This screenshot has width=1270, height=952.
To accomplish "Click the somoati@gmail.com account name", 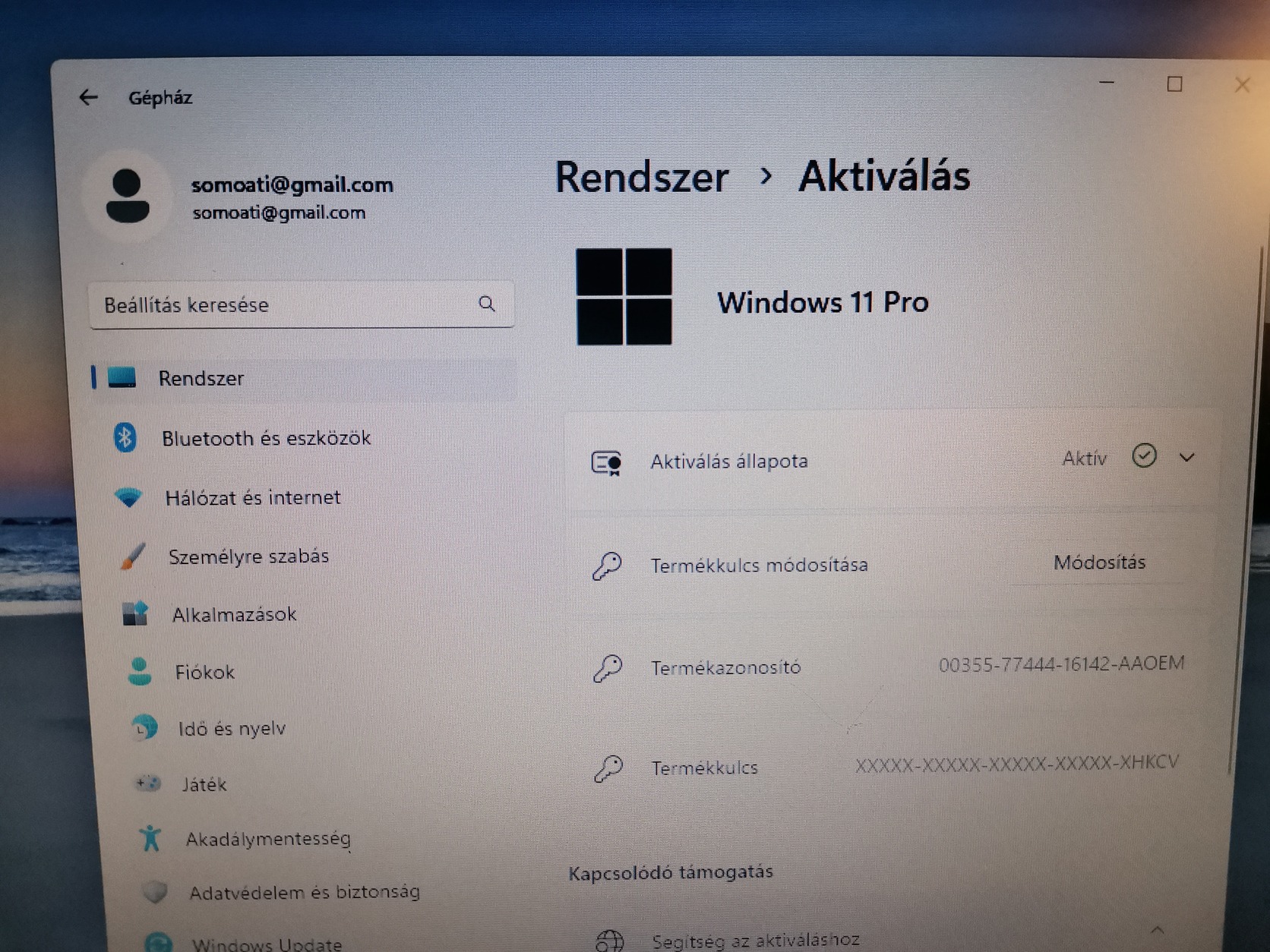I will tap(292, 184).
